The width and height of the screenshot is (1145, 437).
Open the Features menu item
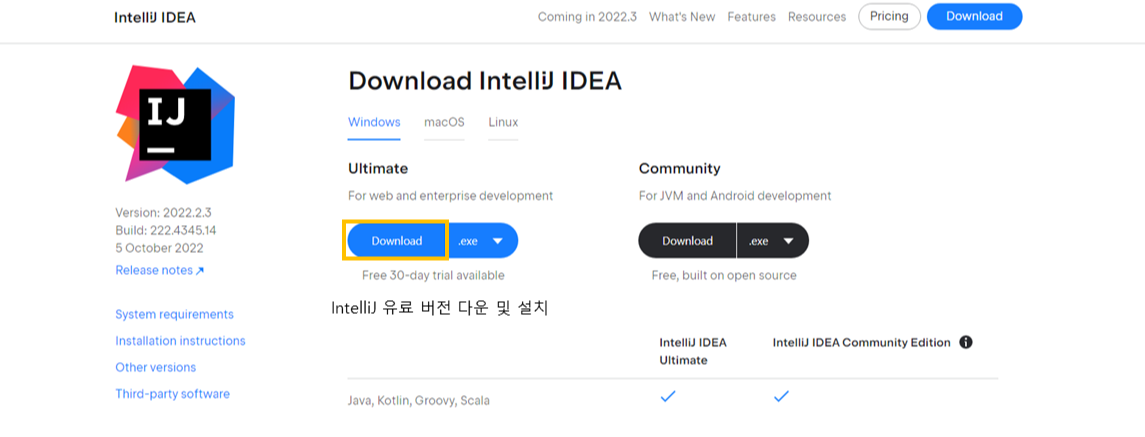coord(751,17)
